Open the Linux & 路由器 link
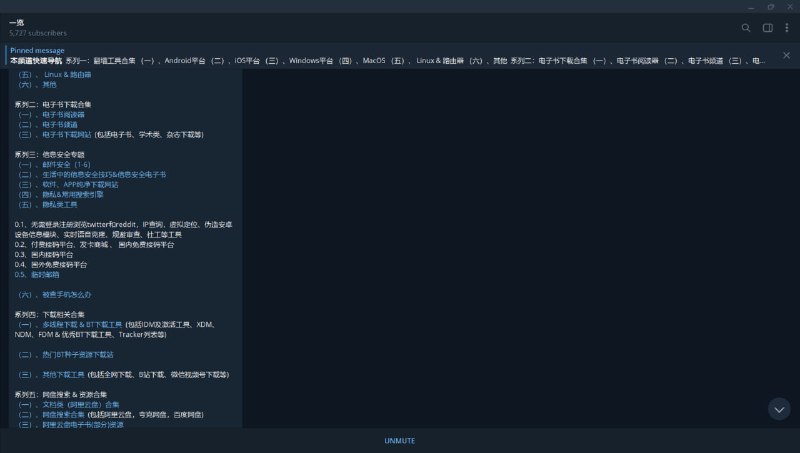Image resolution: width=800 pixels, height=453 pixels. point(62,74)
